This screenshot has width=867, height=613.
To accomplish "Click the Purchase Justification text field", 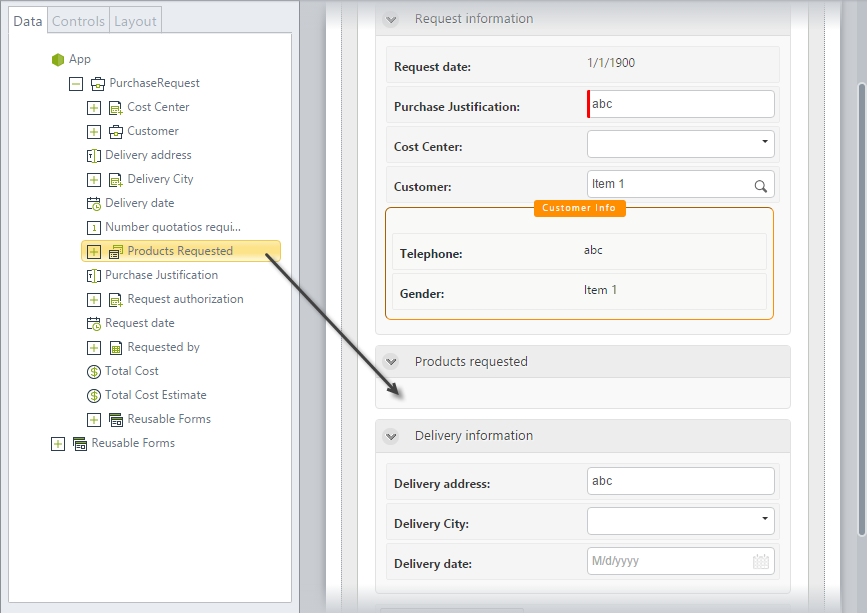I will 681,104.
